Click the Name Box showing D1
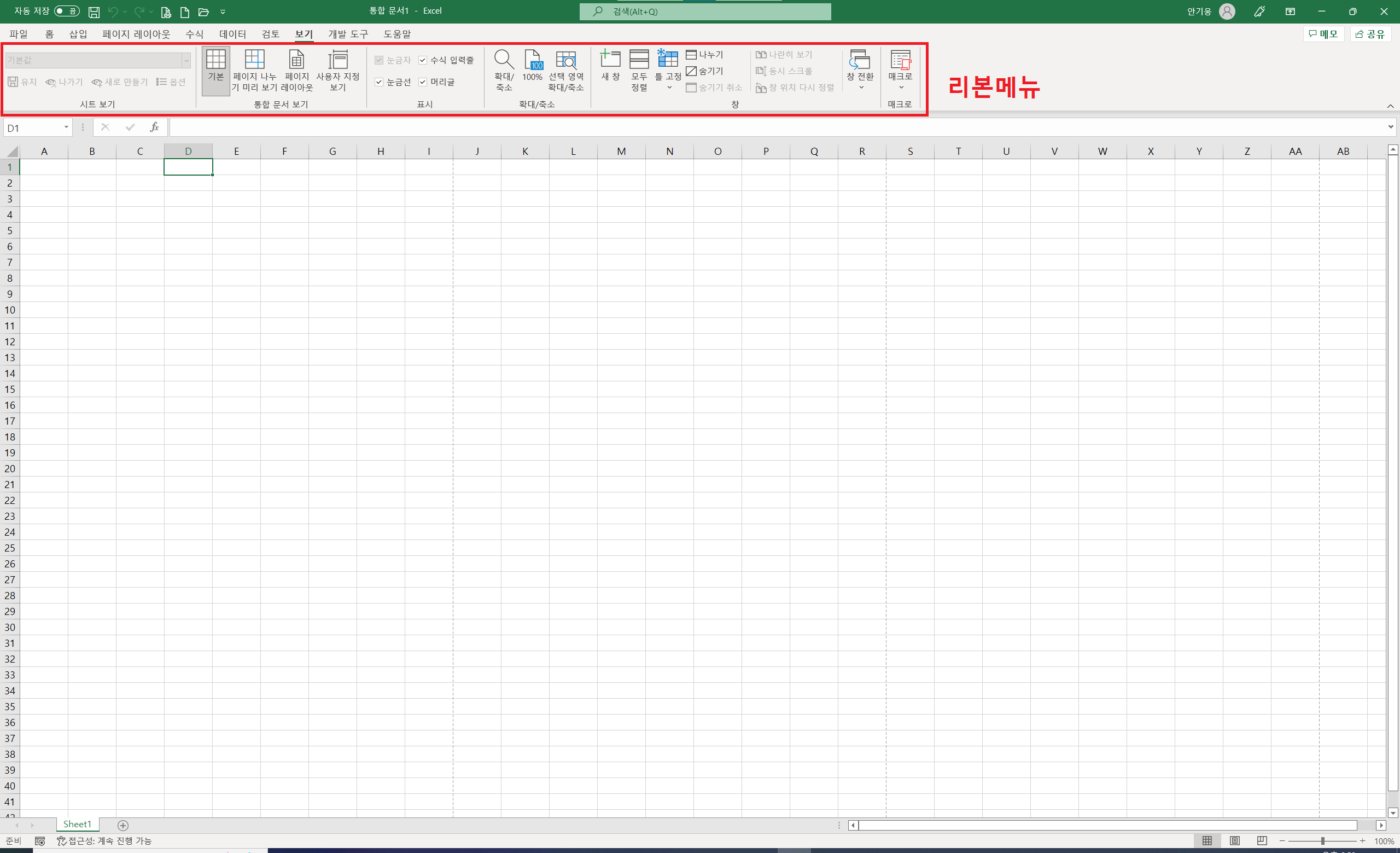This screenshot has height=853, width=1400. (x=33, y=128)
